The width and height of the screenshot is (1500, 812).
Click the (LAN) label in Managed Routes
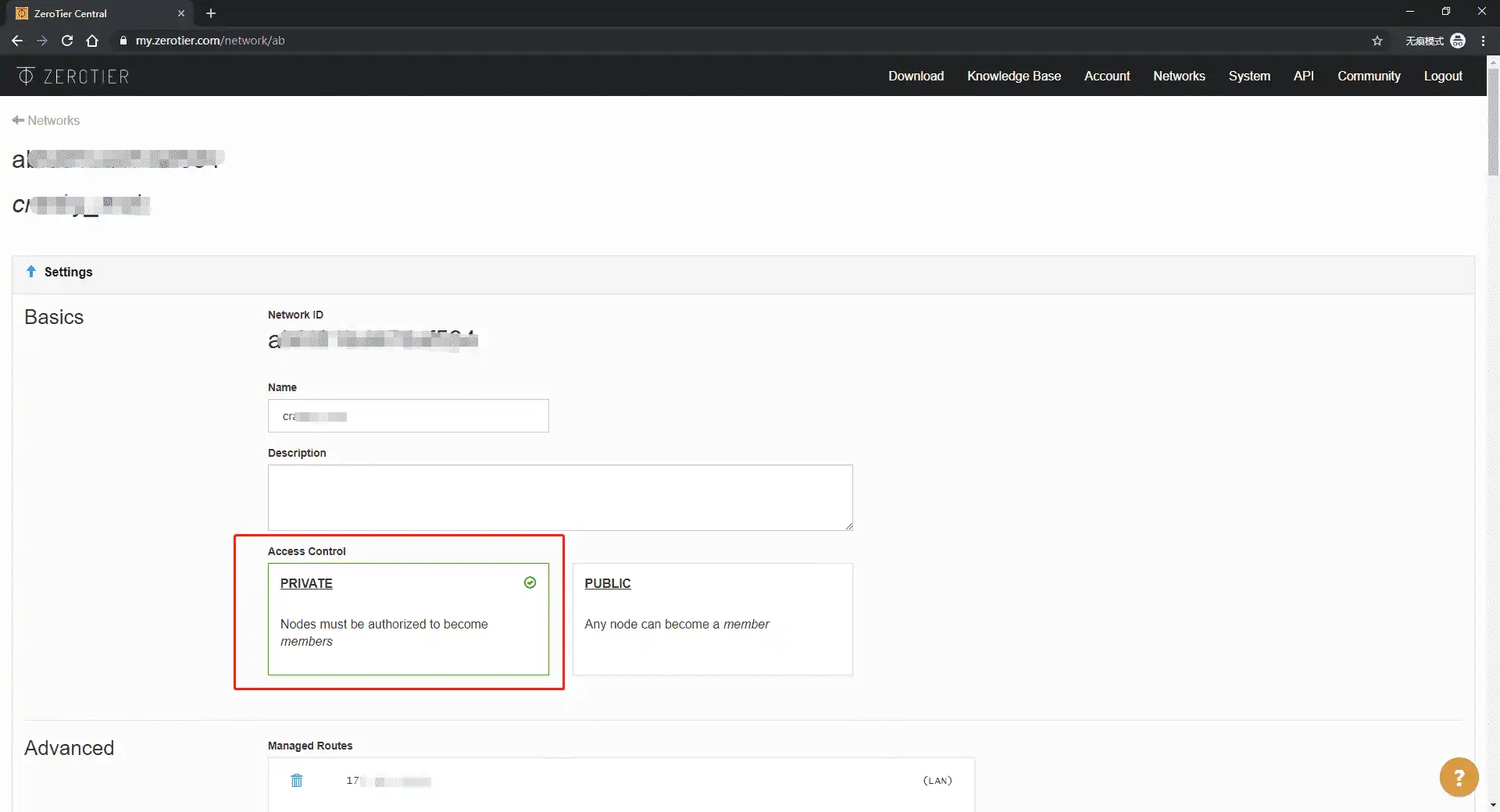coord(937,781)
